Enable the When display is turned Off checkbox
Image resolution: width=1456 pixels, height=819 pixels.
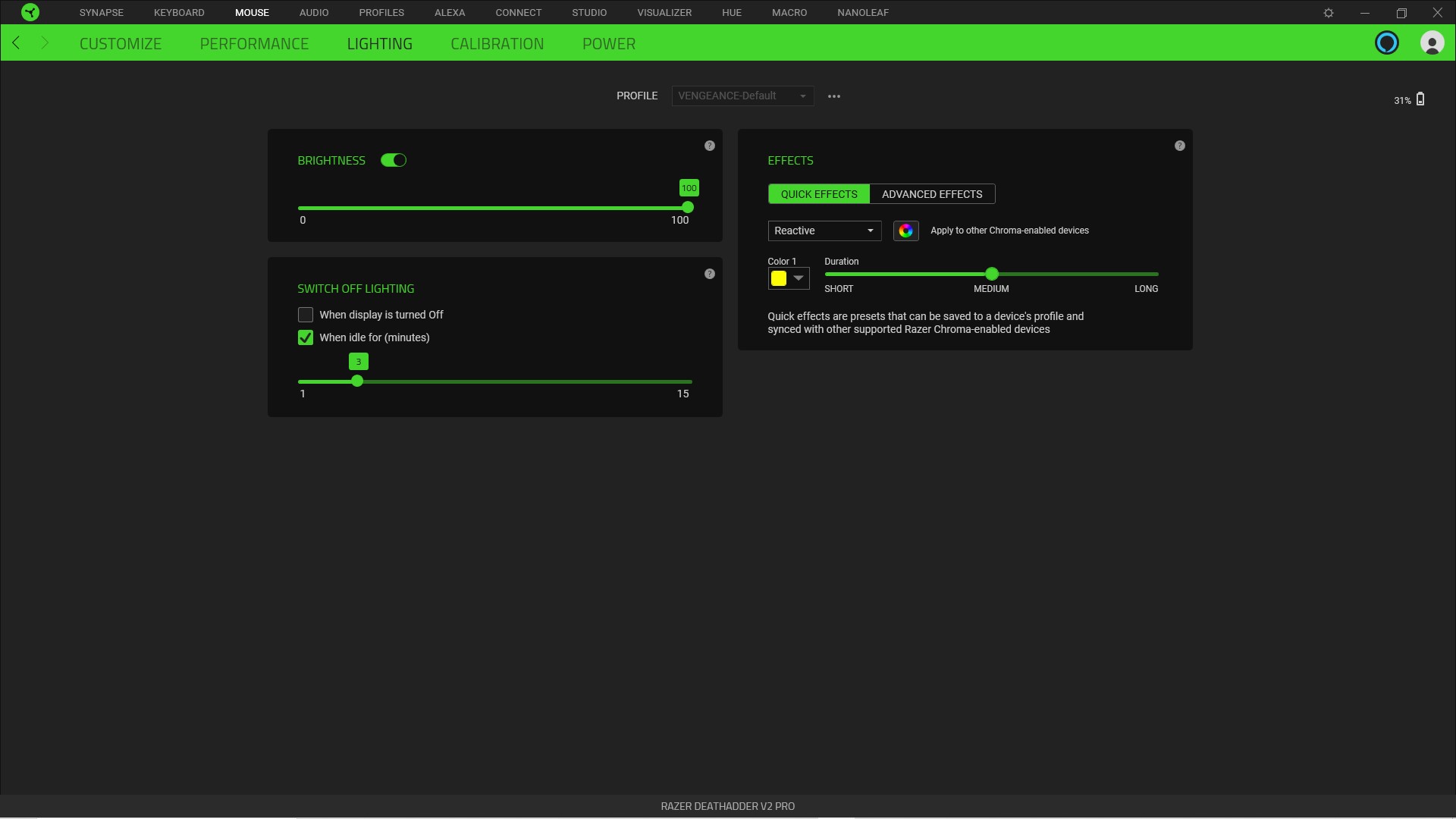(305, 314)
